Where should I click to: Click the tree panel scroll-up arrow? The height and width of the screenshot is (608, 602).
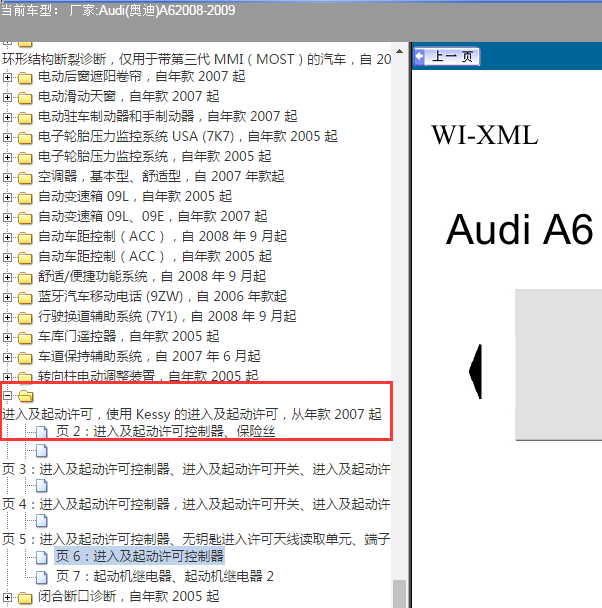[x=400, y=52]
